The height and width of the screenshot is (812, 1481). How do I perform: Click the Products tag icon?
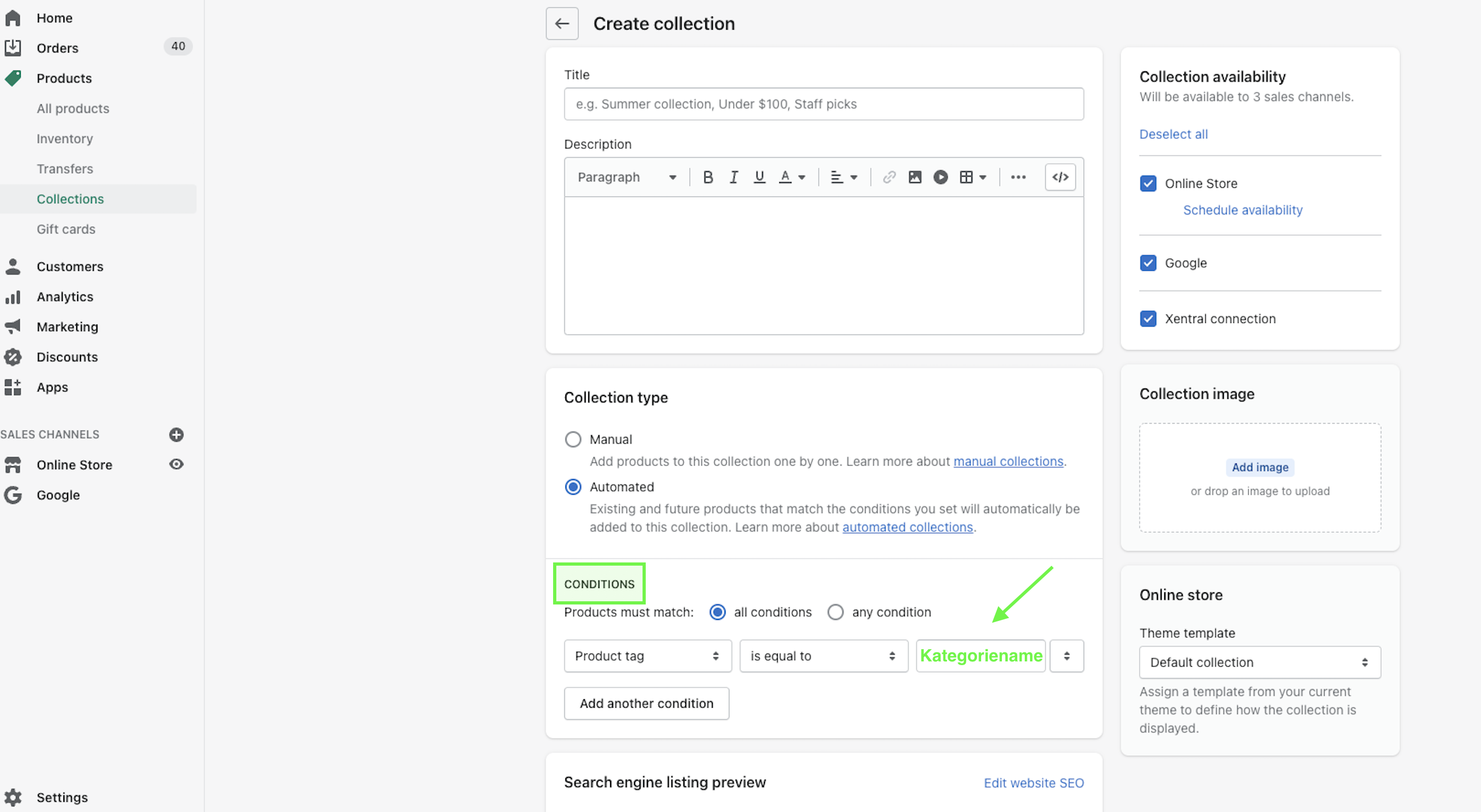click(x=13, y=78)
